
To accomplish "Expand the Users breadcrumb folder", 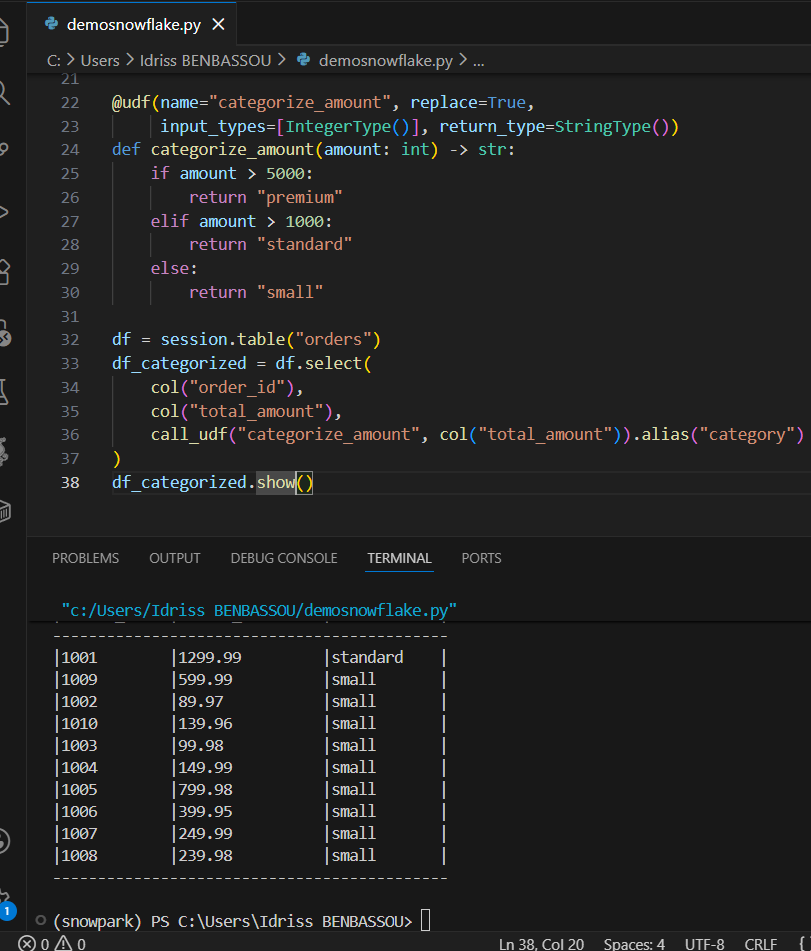I will pyautogui.click(x=99, y=60).
